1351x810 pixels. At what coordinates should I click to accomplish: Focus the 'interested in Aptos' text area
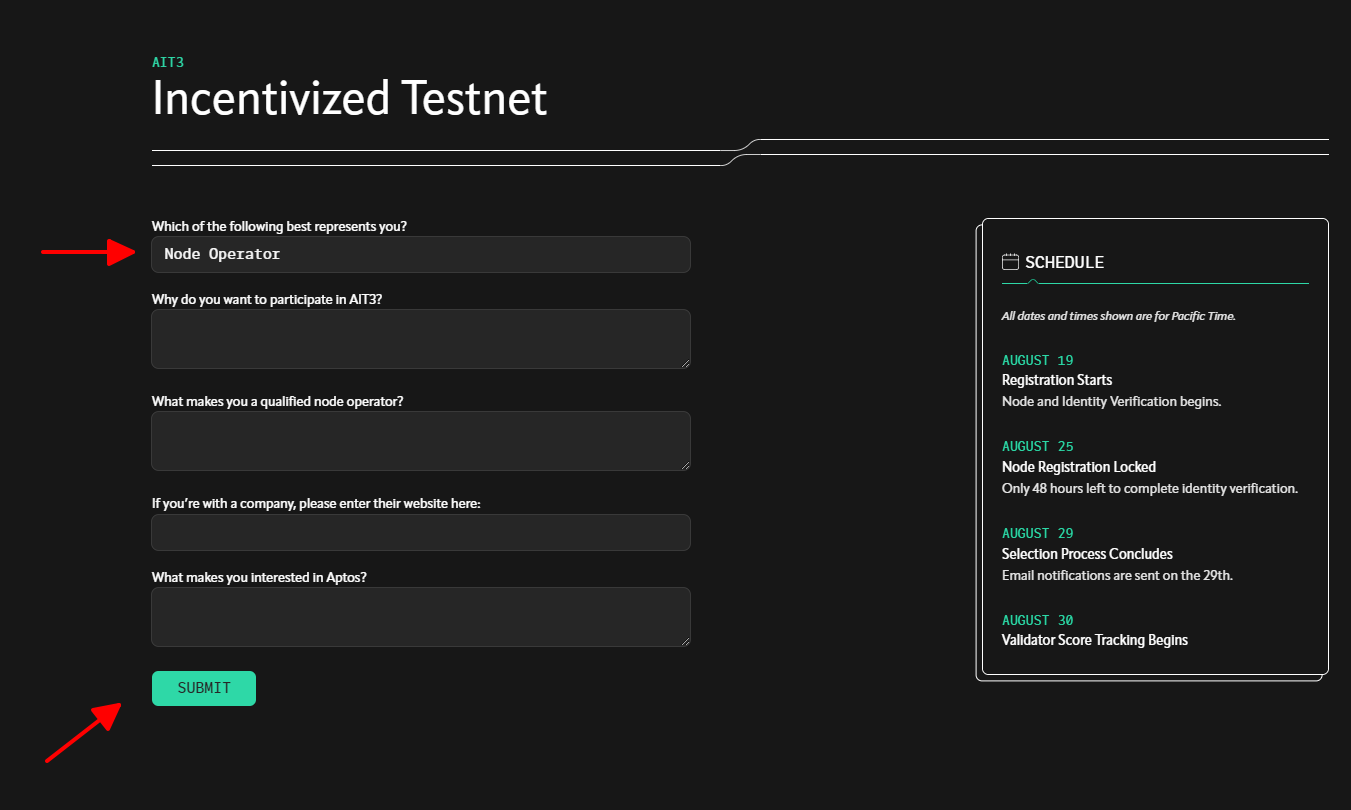pos(420,616)
